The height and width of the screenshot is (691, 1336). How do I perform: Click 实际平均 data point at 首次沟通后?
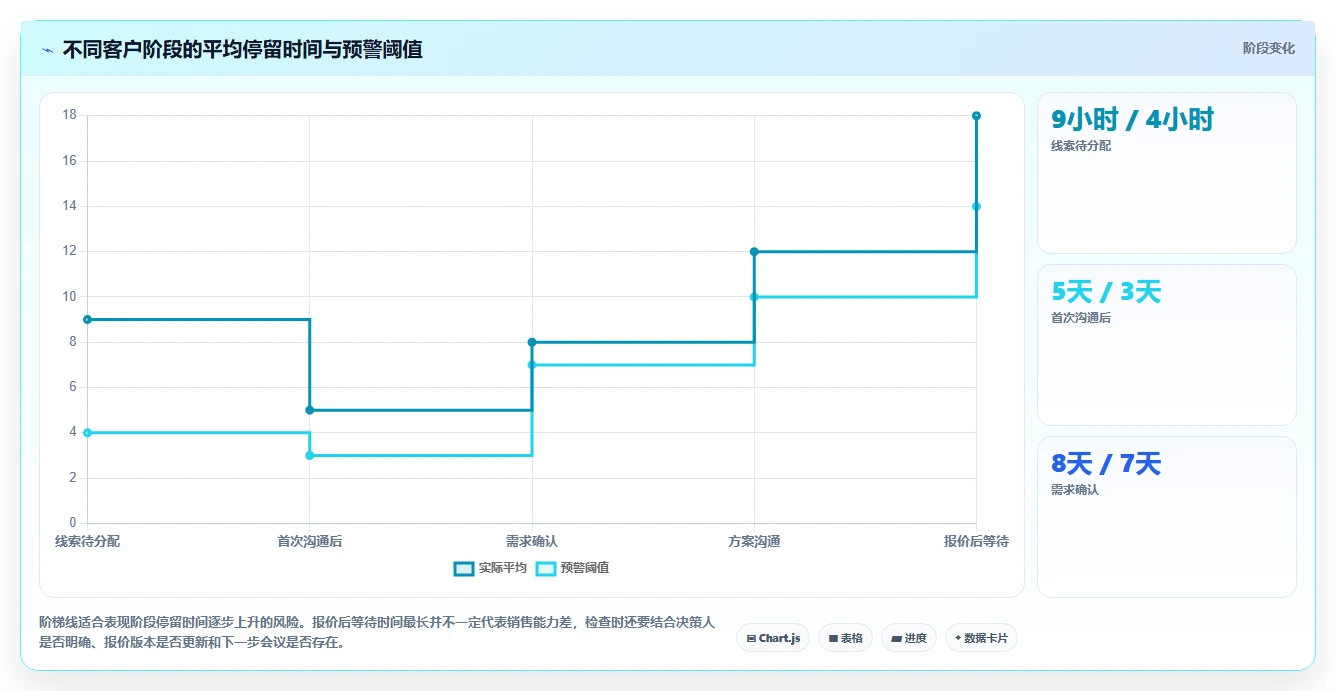tap(309, 410)
